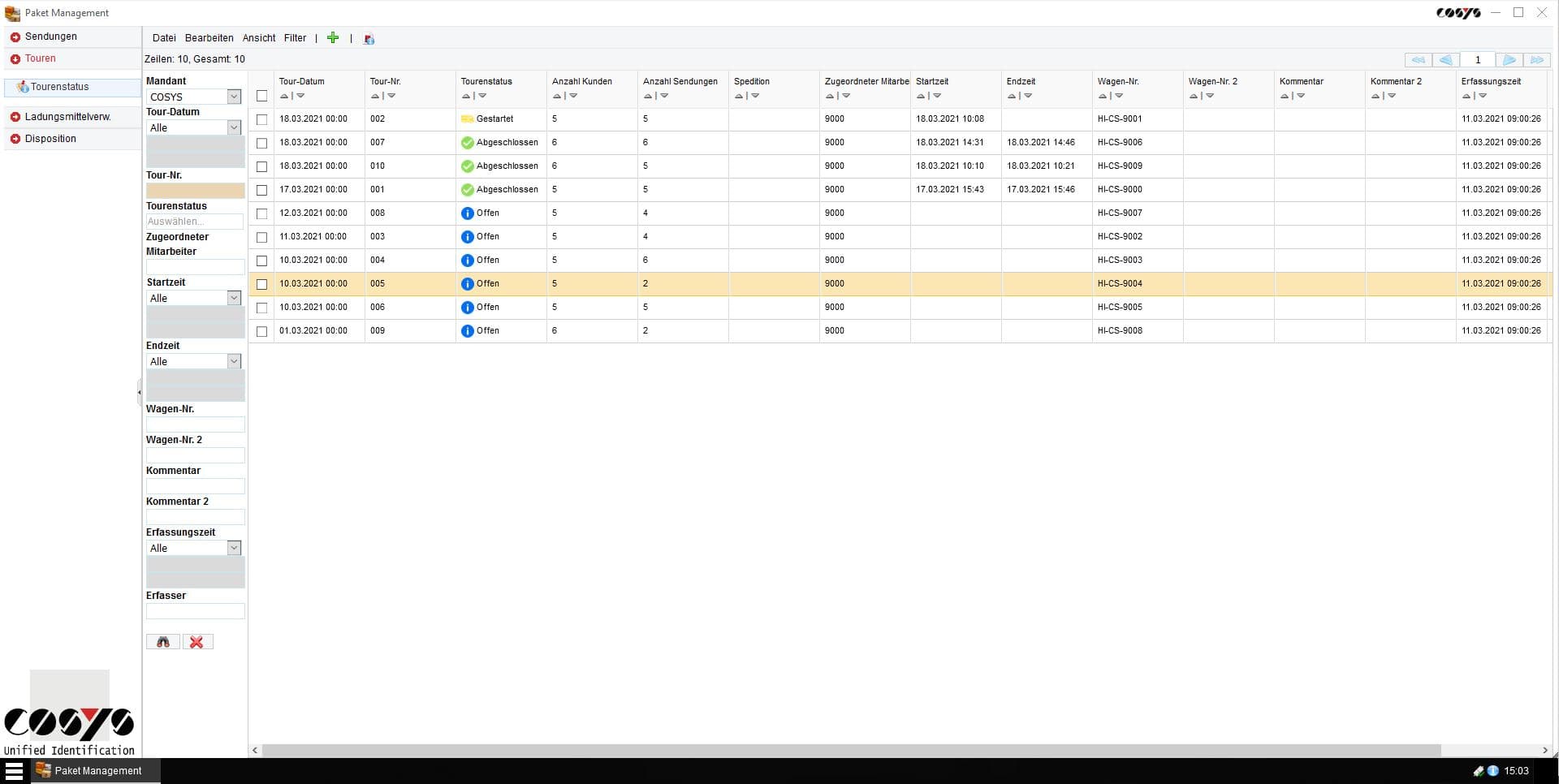Click the green plus toolbar icon
This screenshot has height=784, width=1559.
click(x=333, y=37)
